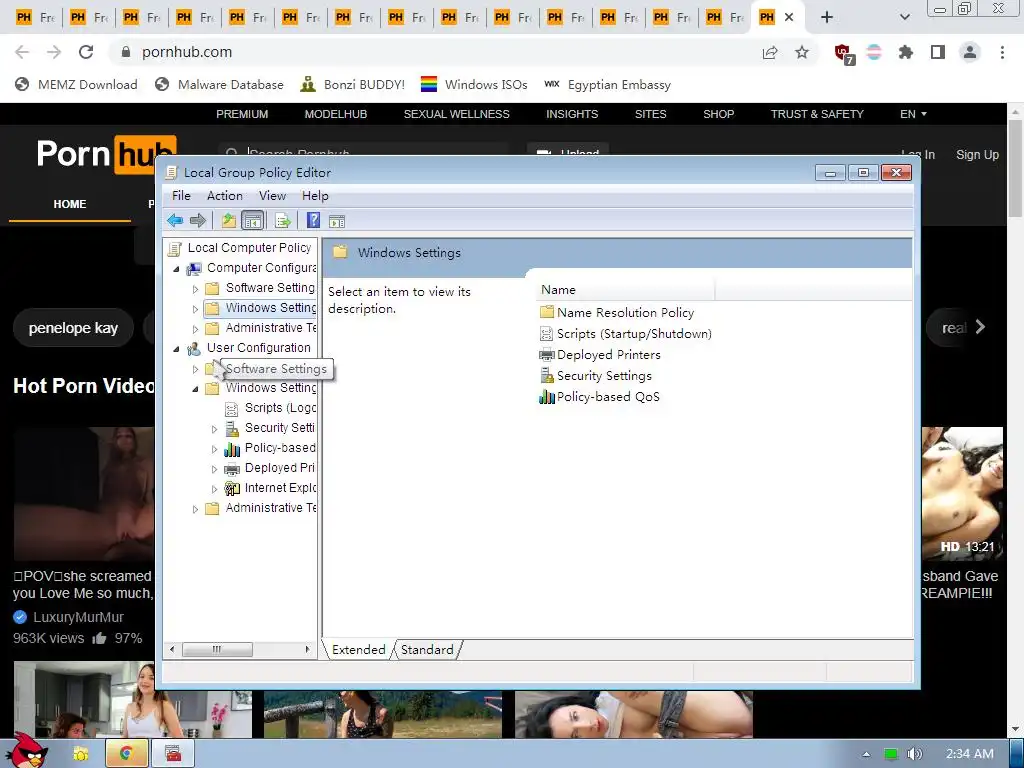Switch to the Extended tab
This screenshot has width=1024, height=768.
359,650
